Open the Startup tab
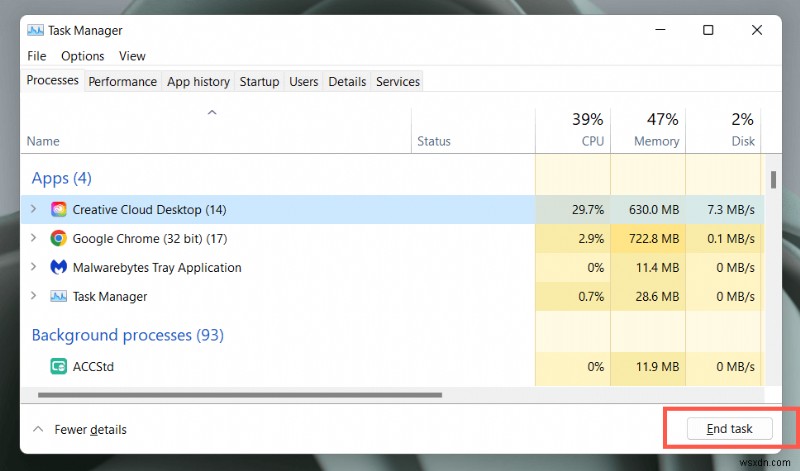 259,82
